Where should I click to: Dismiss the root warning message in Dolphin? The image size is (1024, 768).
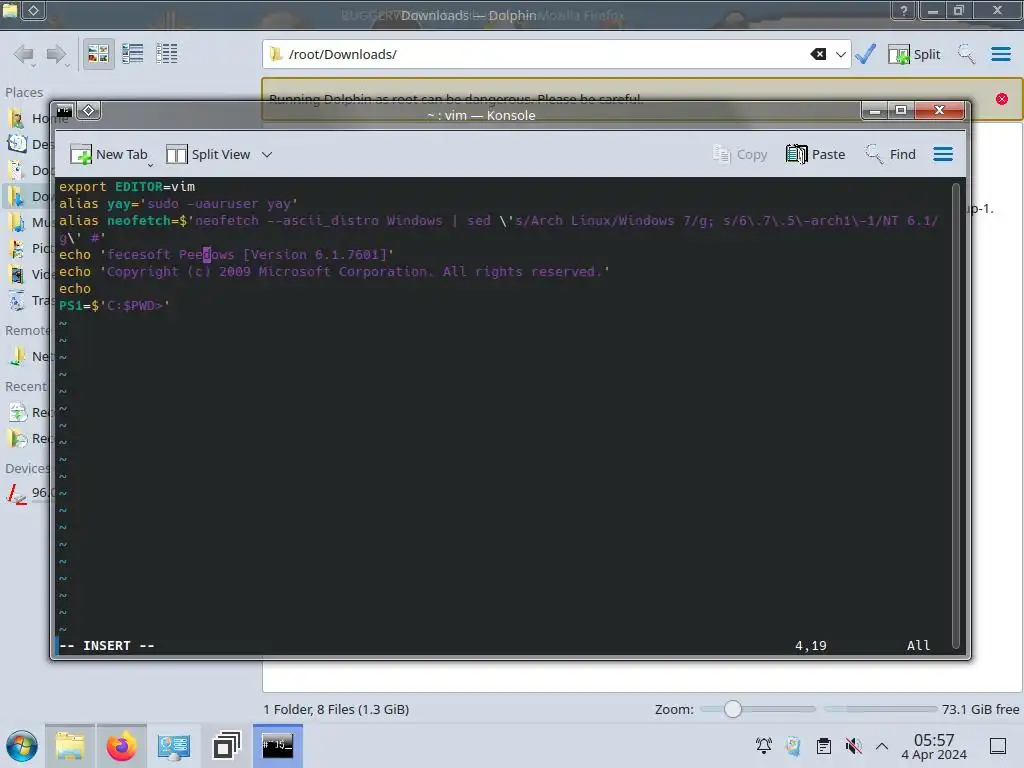point(1002,99)
